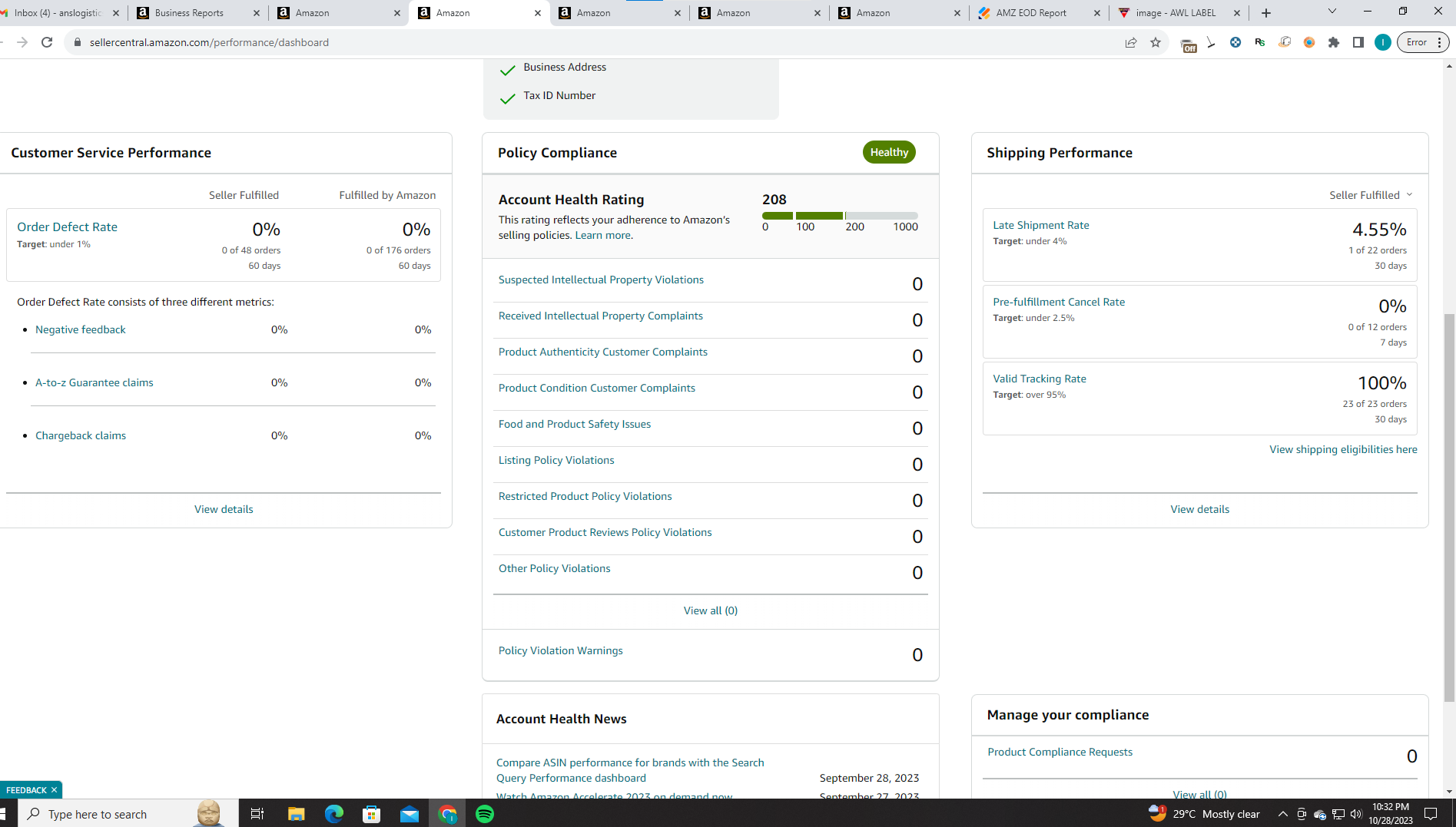This screenshot has height=827, width=1456.
Task: Launch Microsoft Edge from taskbar
Action: click(334, 814)
